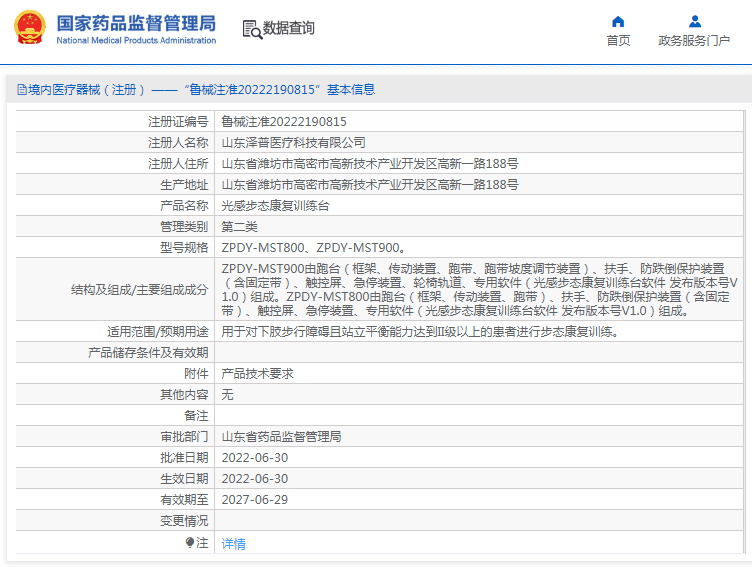Click the 生效日期 row label
The width and height of the screenshot is (752, 567).
tap(184, 479)
